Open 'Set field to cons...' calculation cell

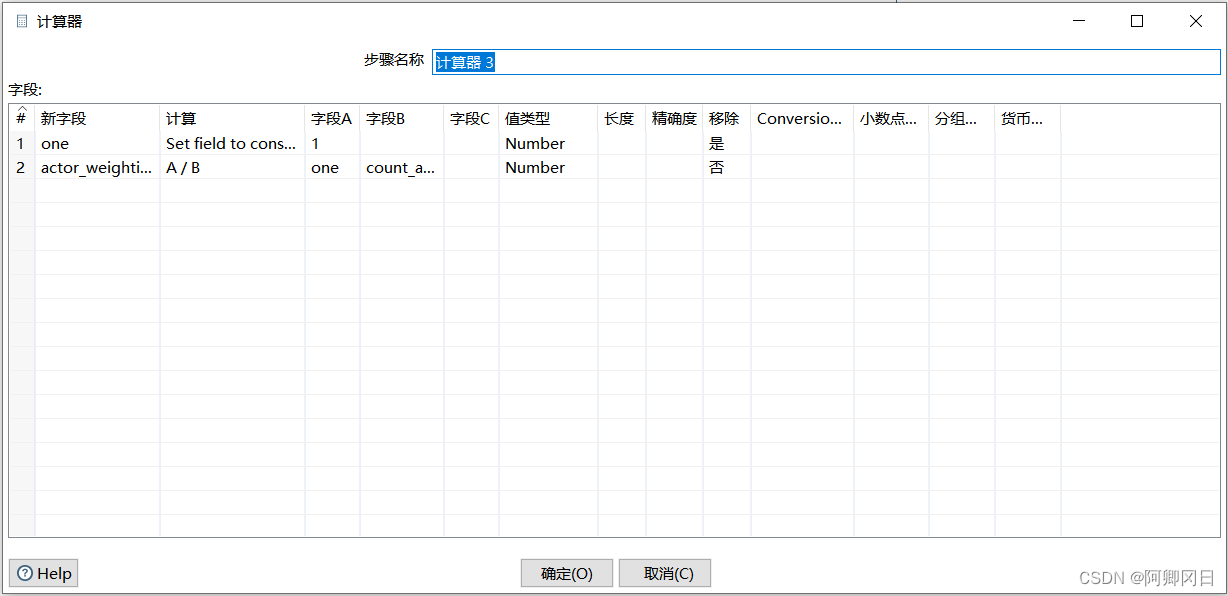click(x=231, y=143)
